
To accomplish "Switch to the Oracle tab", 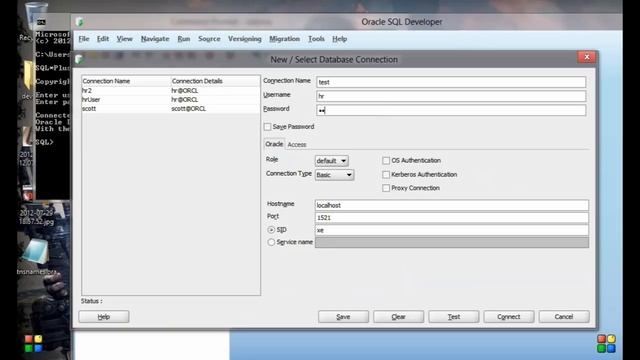I will 274,144.
